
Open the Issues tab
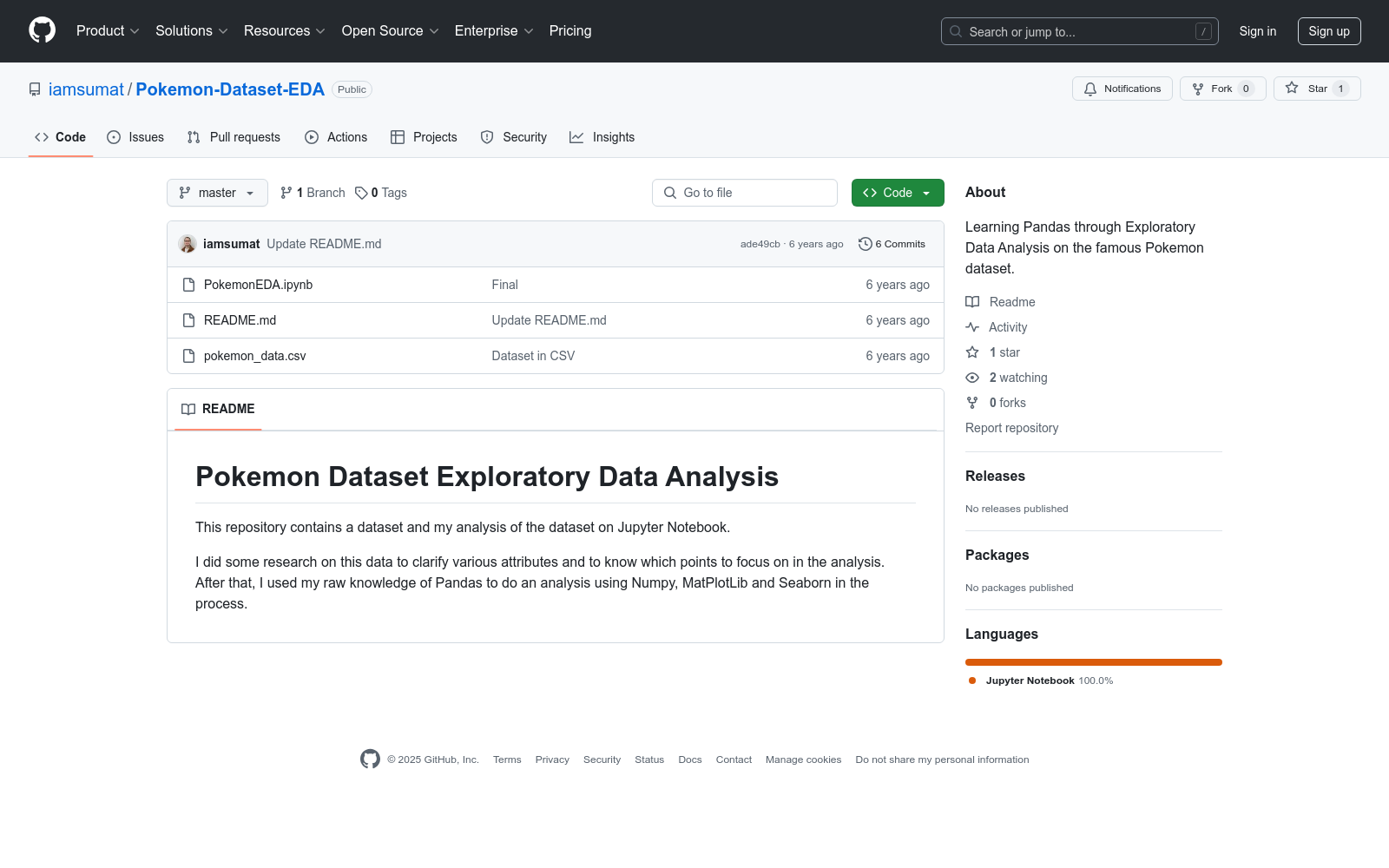point(135,137)
